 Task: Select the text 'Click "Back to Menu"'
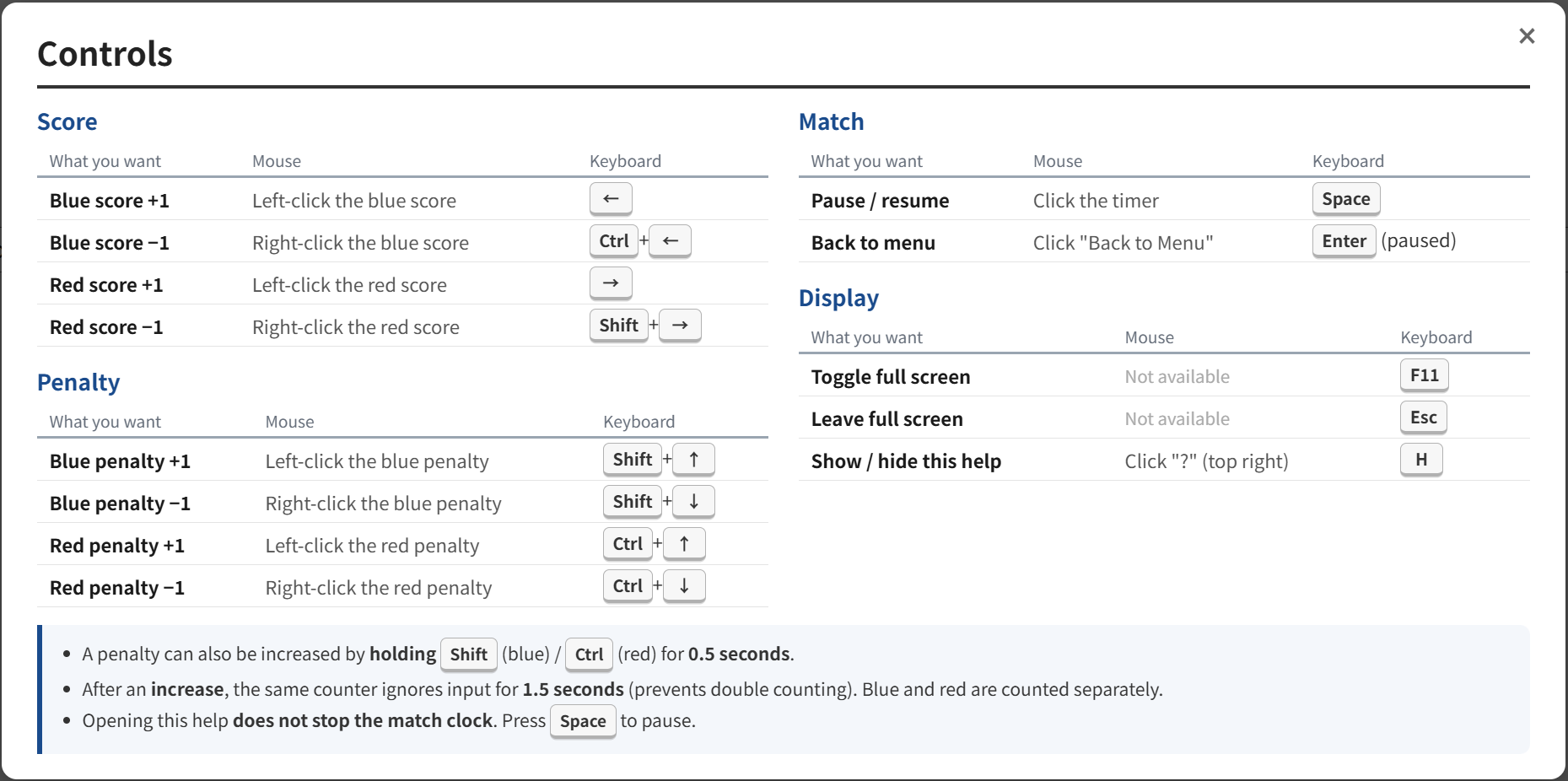pyautogui.click(x=1123, y=243)
